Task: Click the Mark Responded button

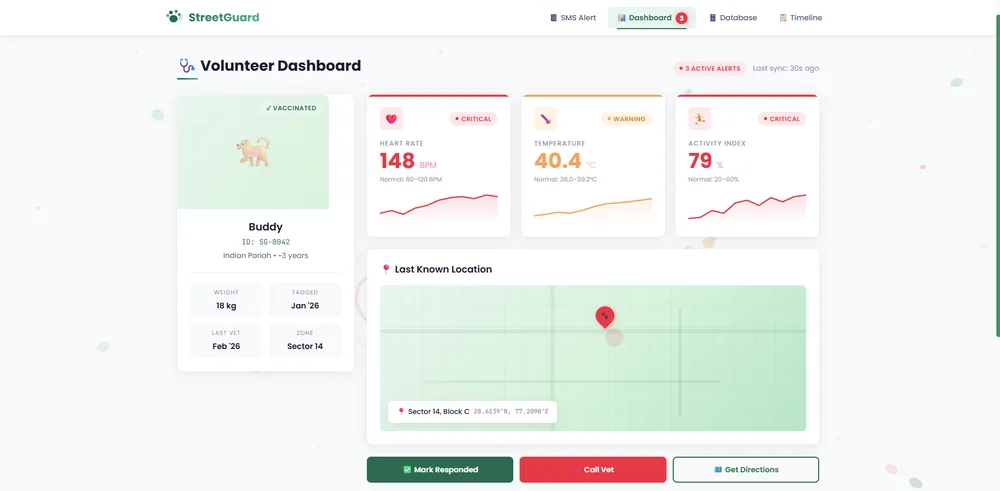Action: [x=440, y=470]
